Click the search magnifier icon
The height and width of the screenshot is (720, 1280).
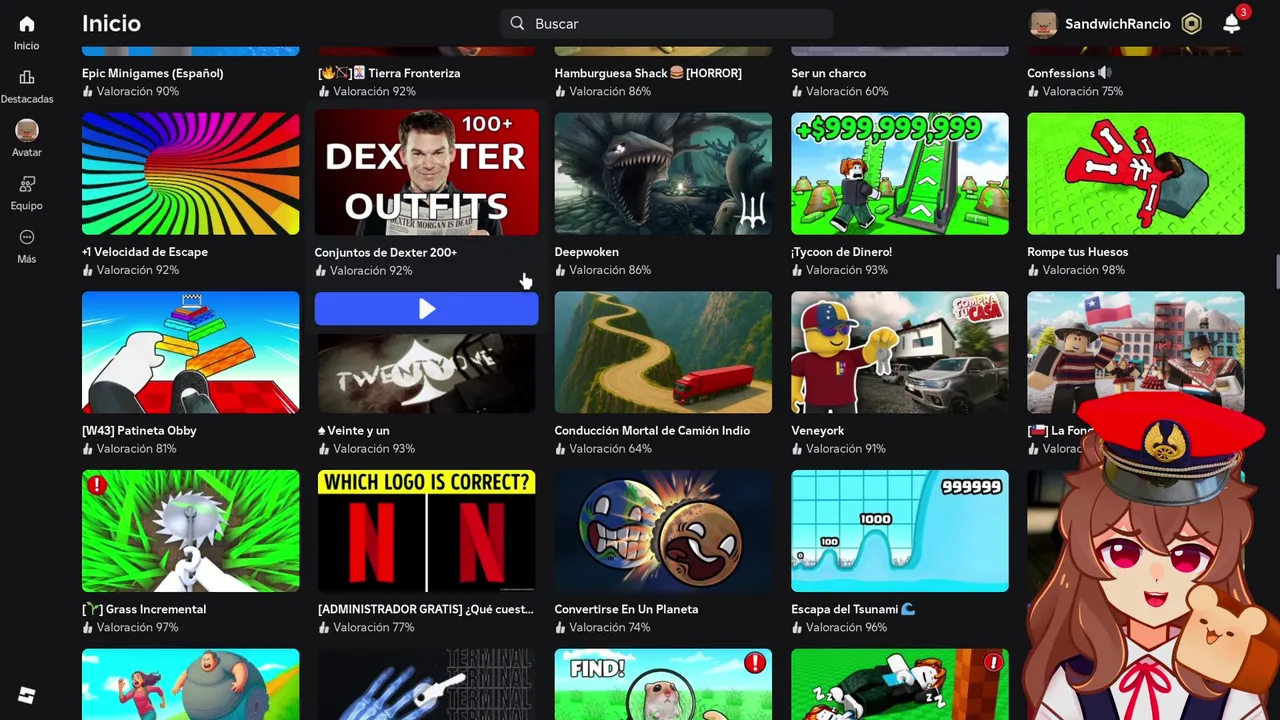click(x=517, y=23)
